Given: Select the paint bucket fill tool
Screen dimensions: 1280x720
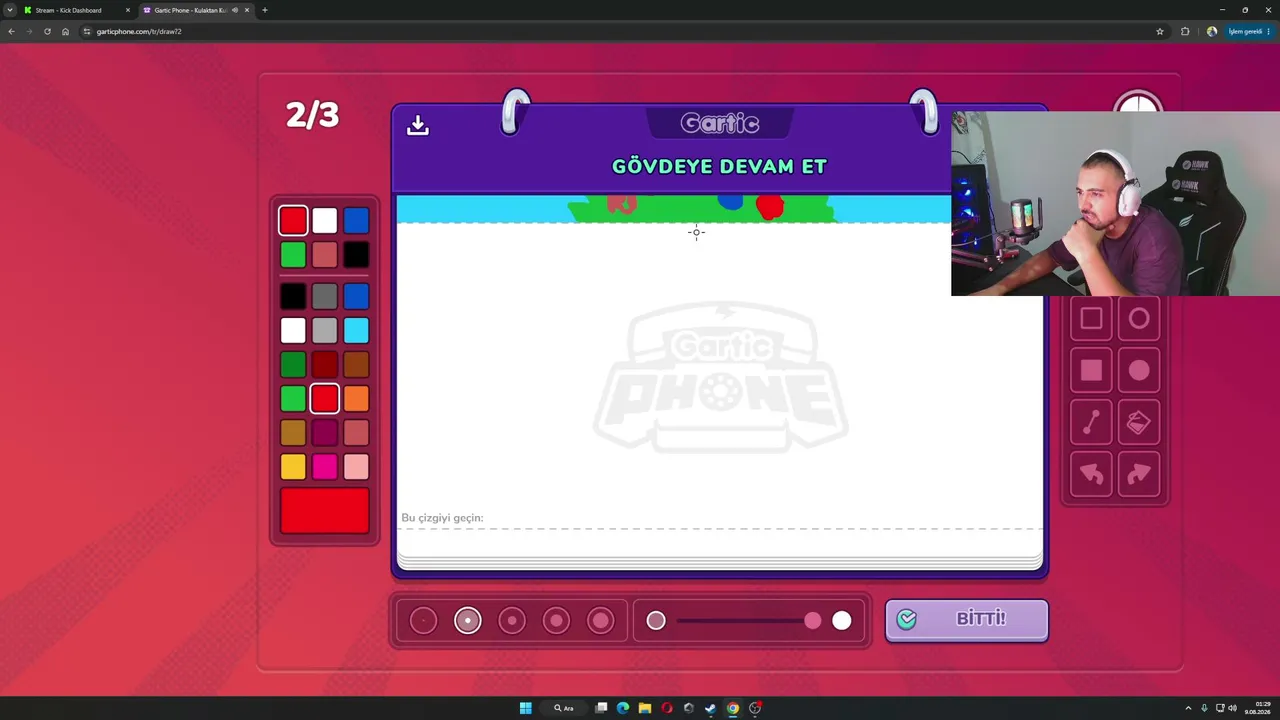Looking at the screenshot, I should click(x=1139, y=423).
